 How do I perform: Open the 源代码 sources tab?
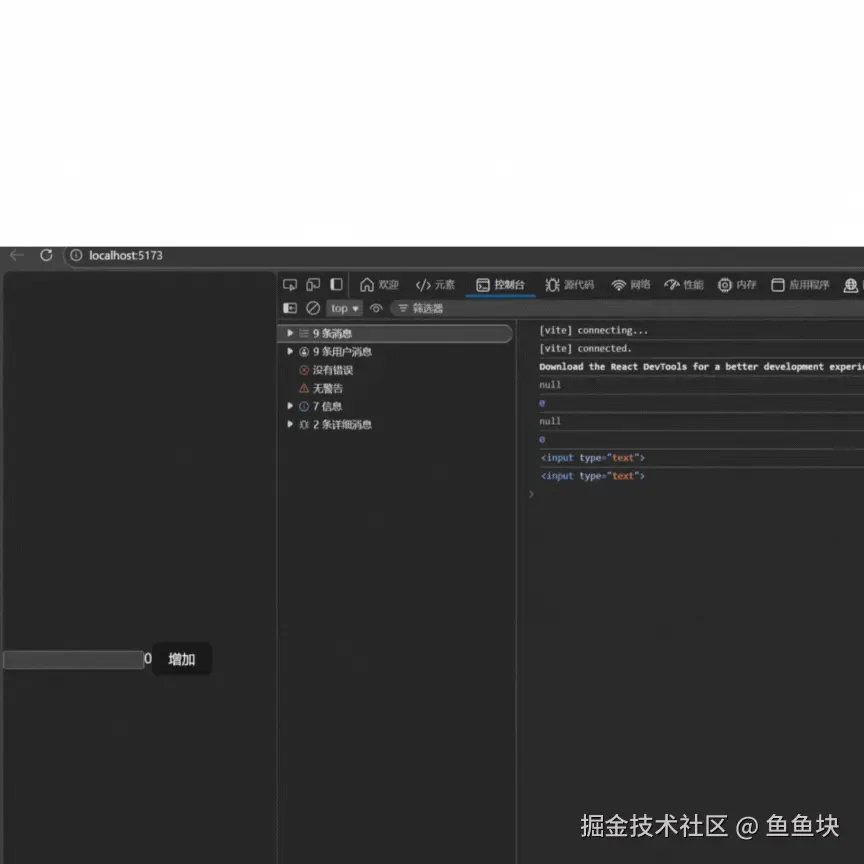tap(570, 285)
